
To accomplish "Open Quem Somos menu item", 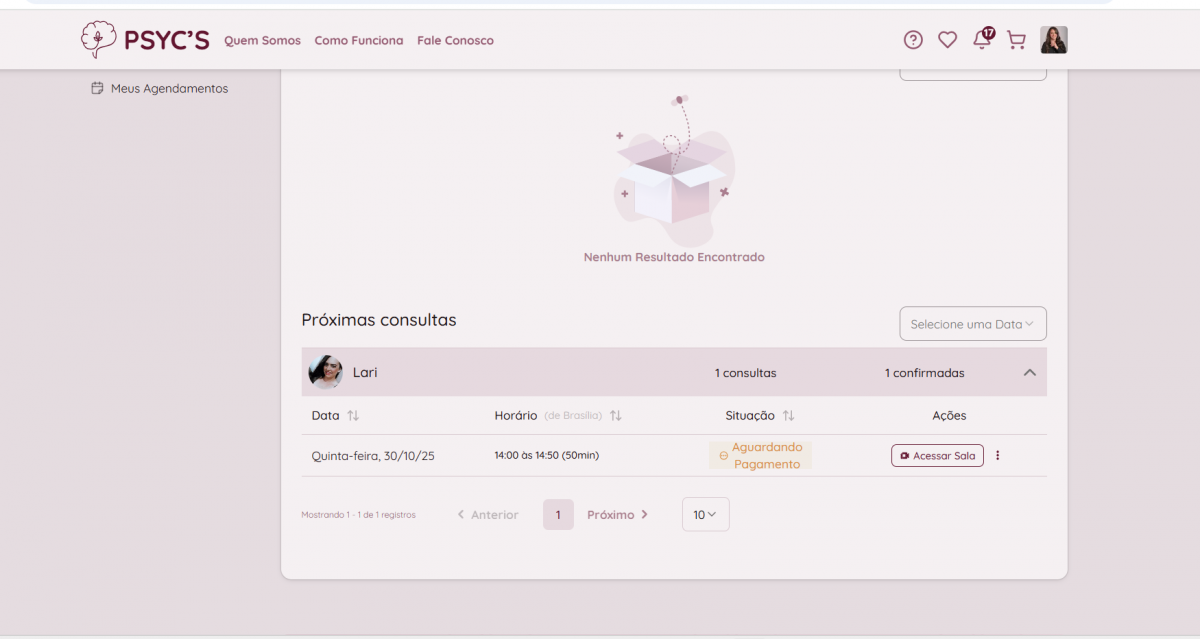I will 262,41.
